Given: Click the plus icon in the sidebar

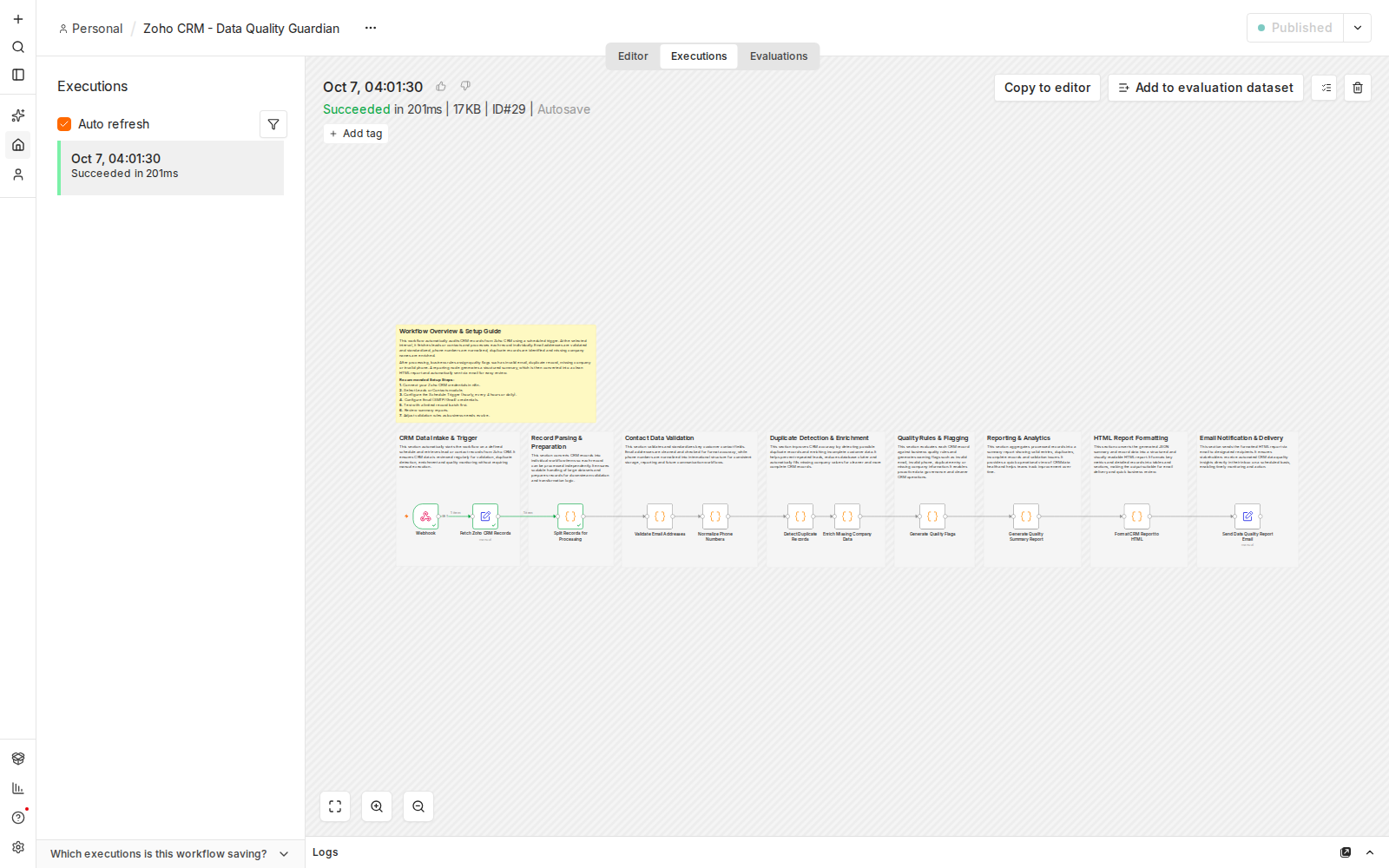Looking at the screenshot, I should tap(17, 19).
